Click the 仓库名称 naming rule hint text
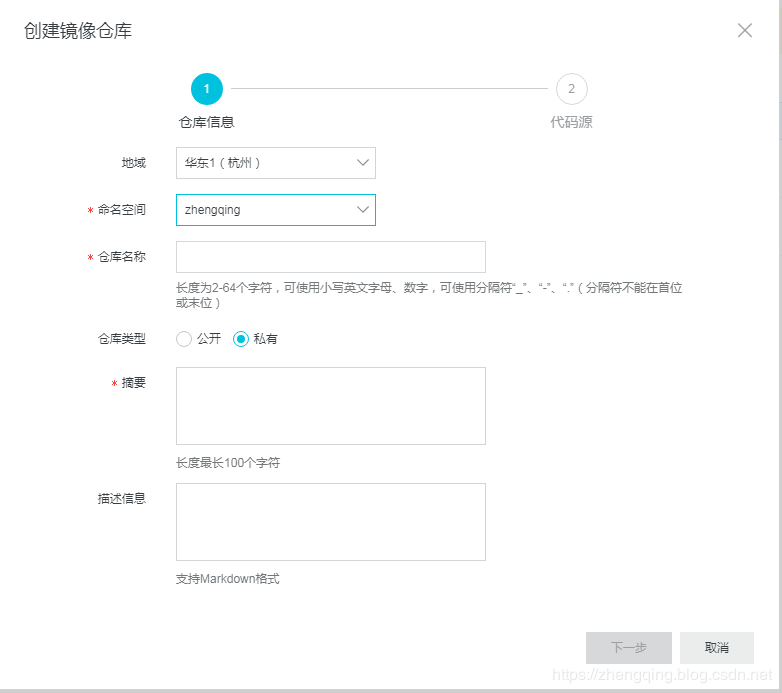Screen dimensions: 782x693 click(429, 295)
